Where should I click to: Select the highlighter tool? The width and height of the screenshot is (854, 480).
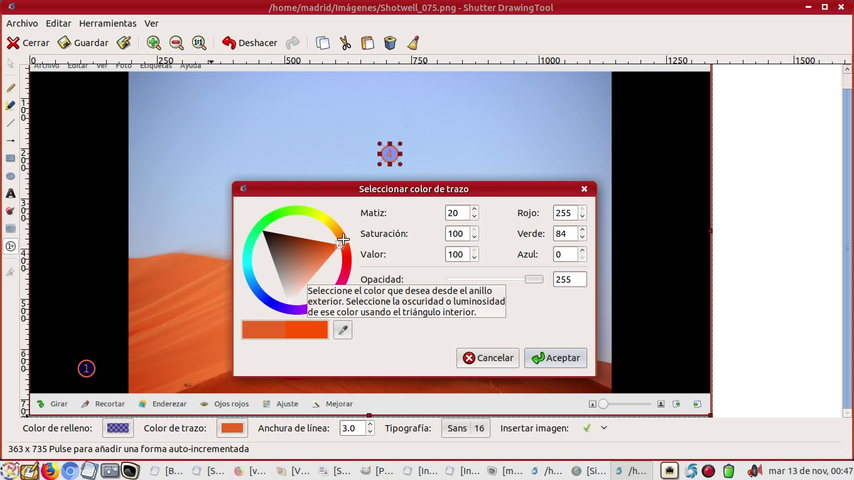10,105
